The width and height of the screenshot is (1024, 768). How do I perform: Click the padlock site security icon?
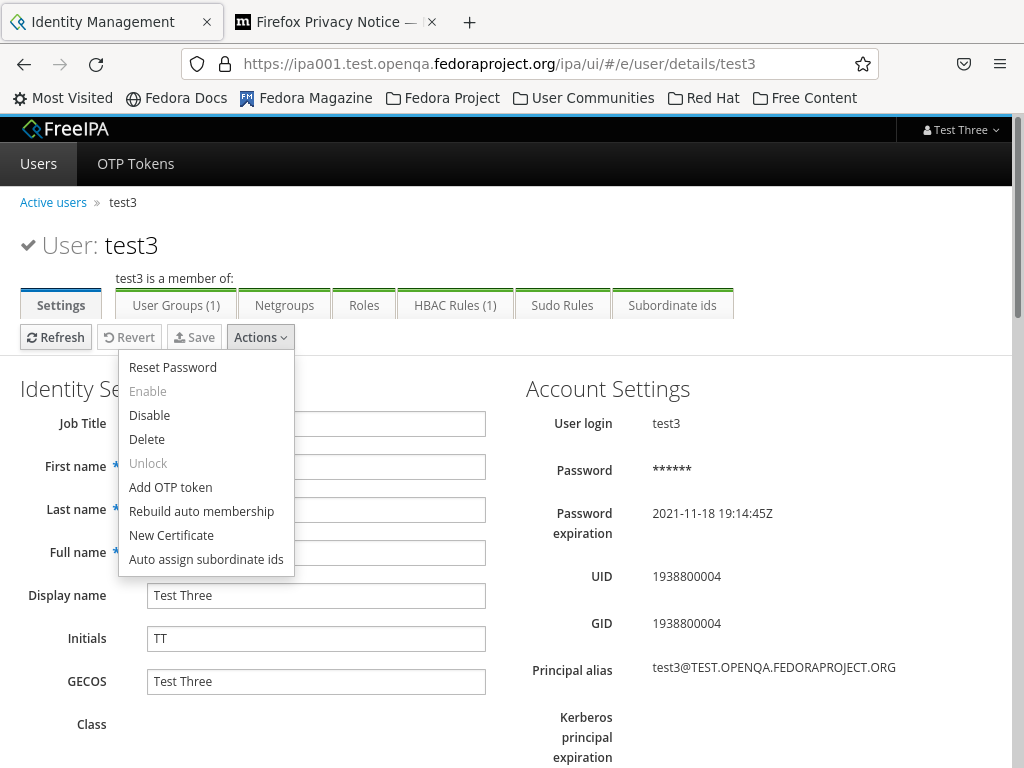(x=225, y=64)
